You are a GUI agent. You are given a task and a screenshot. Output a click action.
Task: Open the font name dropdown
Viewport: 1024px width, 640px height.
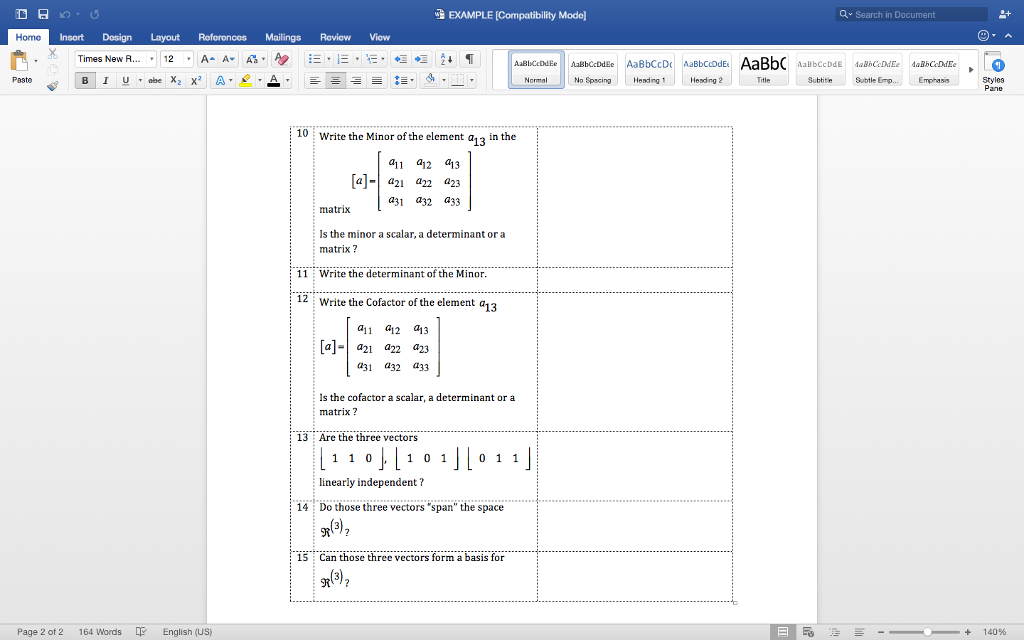click(152, 59)
